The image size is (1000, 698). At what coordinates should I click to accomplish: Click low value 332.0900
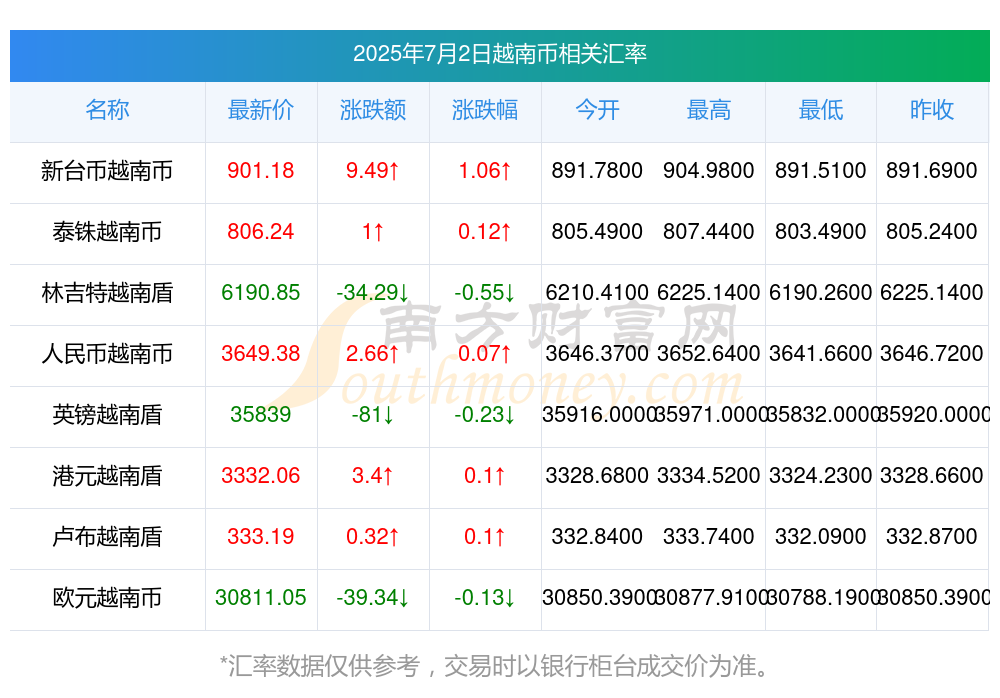821,537
